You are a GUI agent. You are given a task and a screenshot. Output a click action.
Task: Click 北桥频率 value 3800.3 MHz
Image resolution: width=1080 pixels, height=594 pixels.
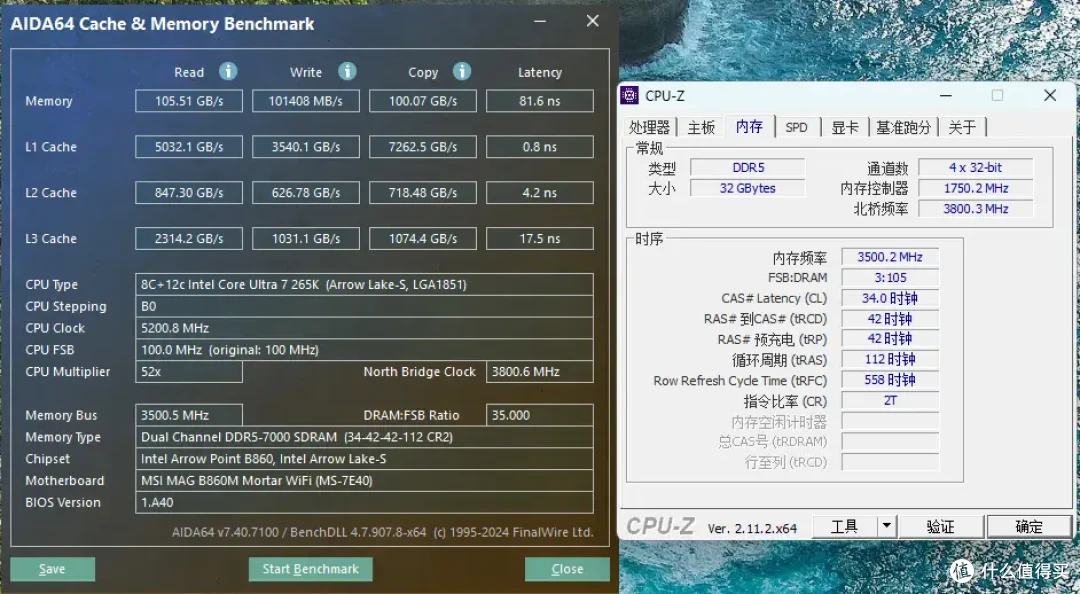click(x=976, y=209)
